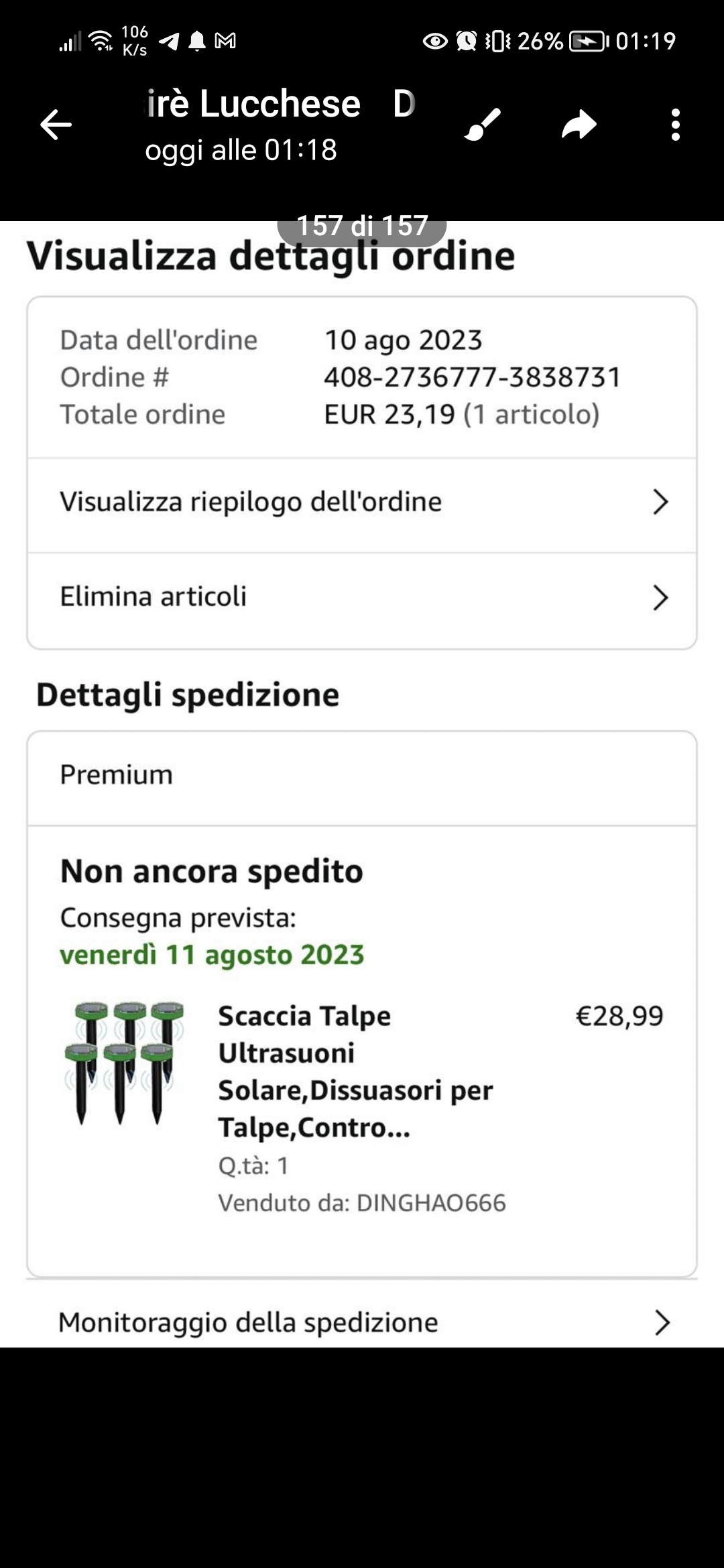Tap the share forward arrow icon
The height and width of the screenshot is (1568, 724).
pos(579,125)
